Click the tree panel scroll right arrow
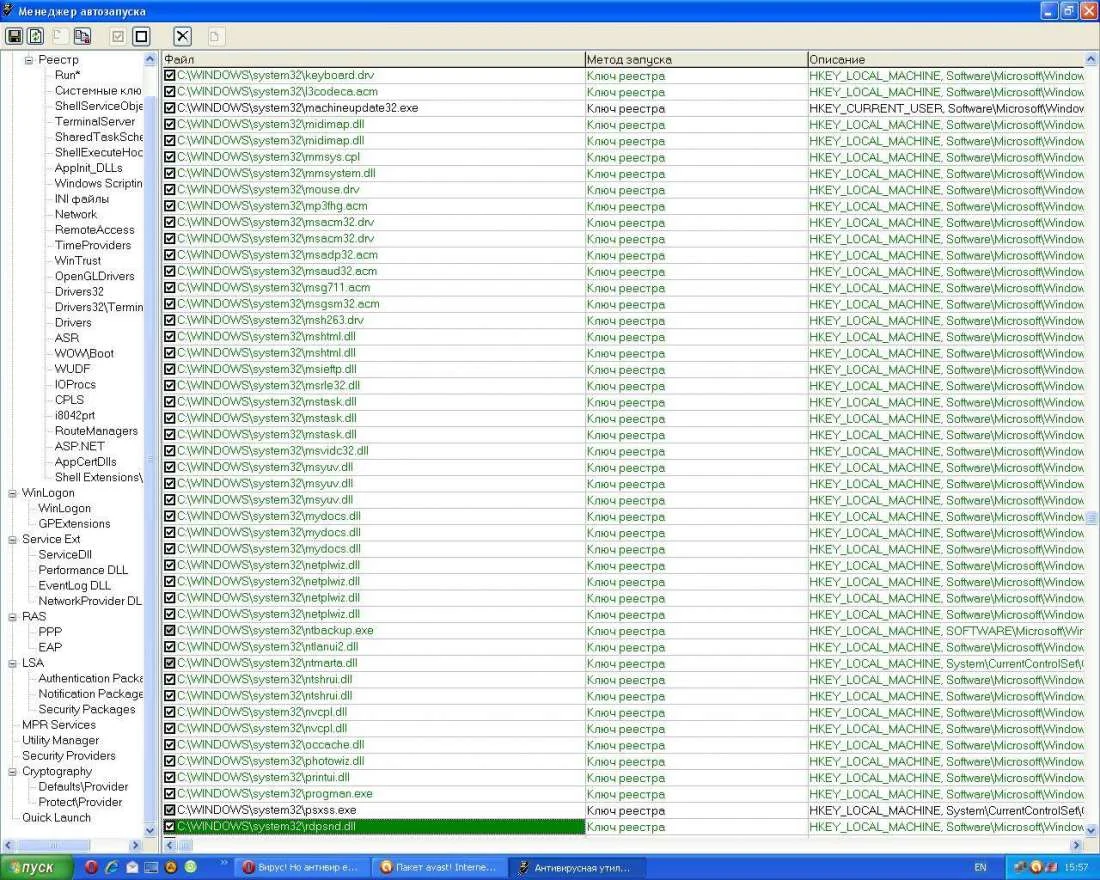Viewport: 1100px width, 880px height. tap(136, 845)
